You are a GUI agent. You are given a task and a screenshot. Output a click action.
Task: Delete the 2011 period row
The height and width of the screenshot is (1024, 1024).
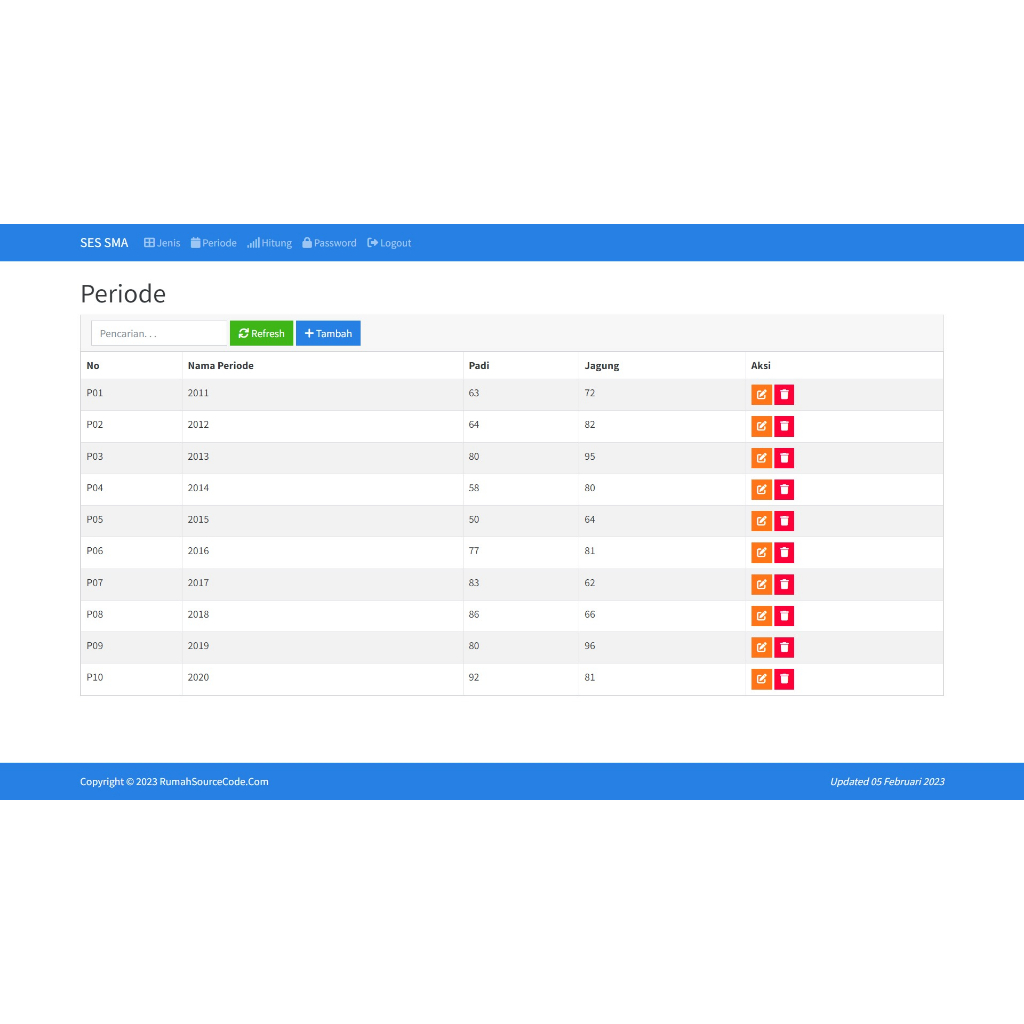[784, 394]
